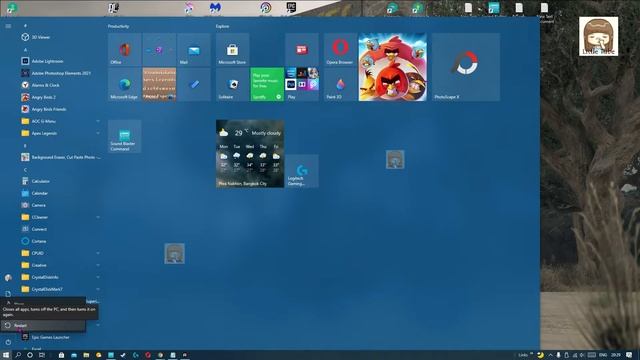
Task: Open Task View on taskbar
Action: (42, 355)
